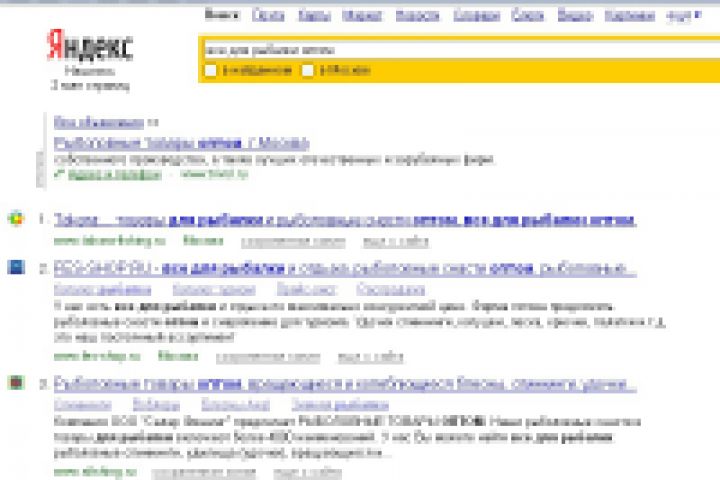Open third sitelink under second result
Screen dimensions: 720x480
point(306,289)
